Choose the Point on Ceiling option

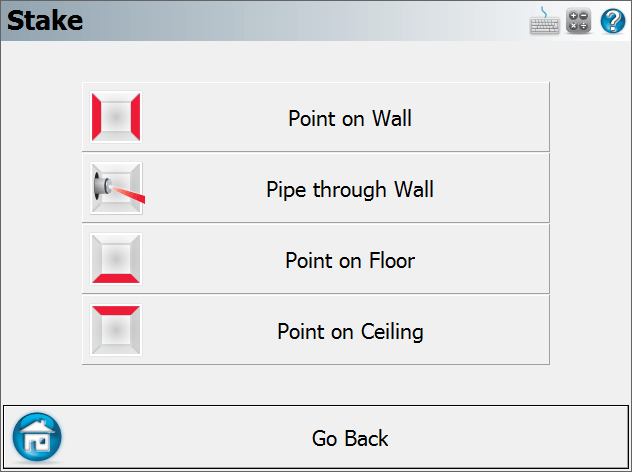tap(316, 330)
